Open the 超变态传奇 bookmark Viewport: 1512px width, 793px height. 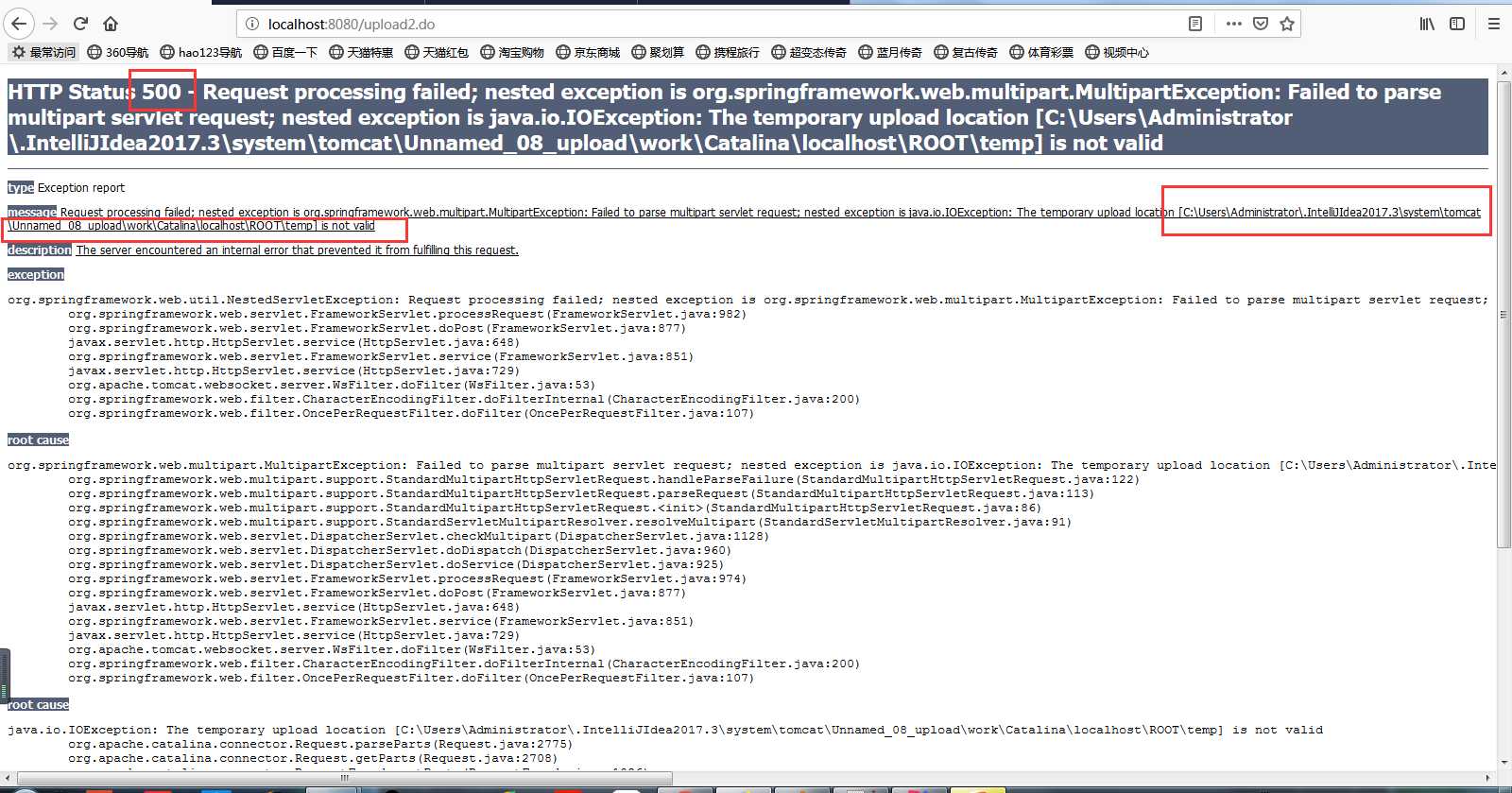pos(809,52)
